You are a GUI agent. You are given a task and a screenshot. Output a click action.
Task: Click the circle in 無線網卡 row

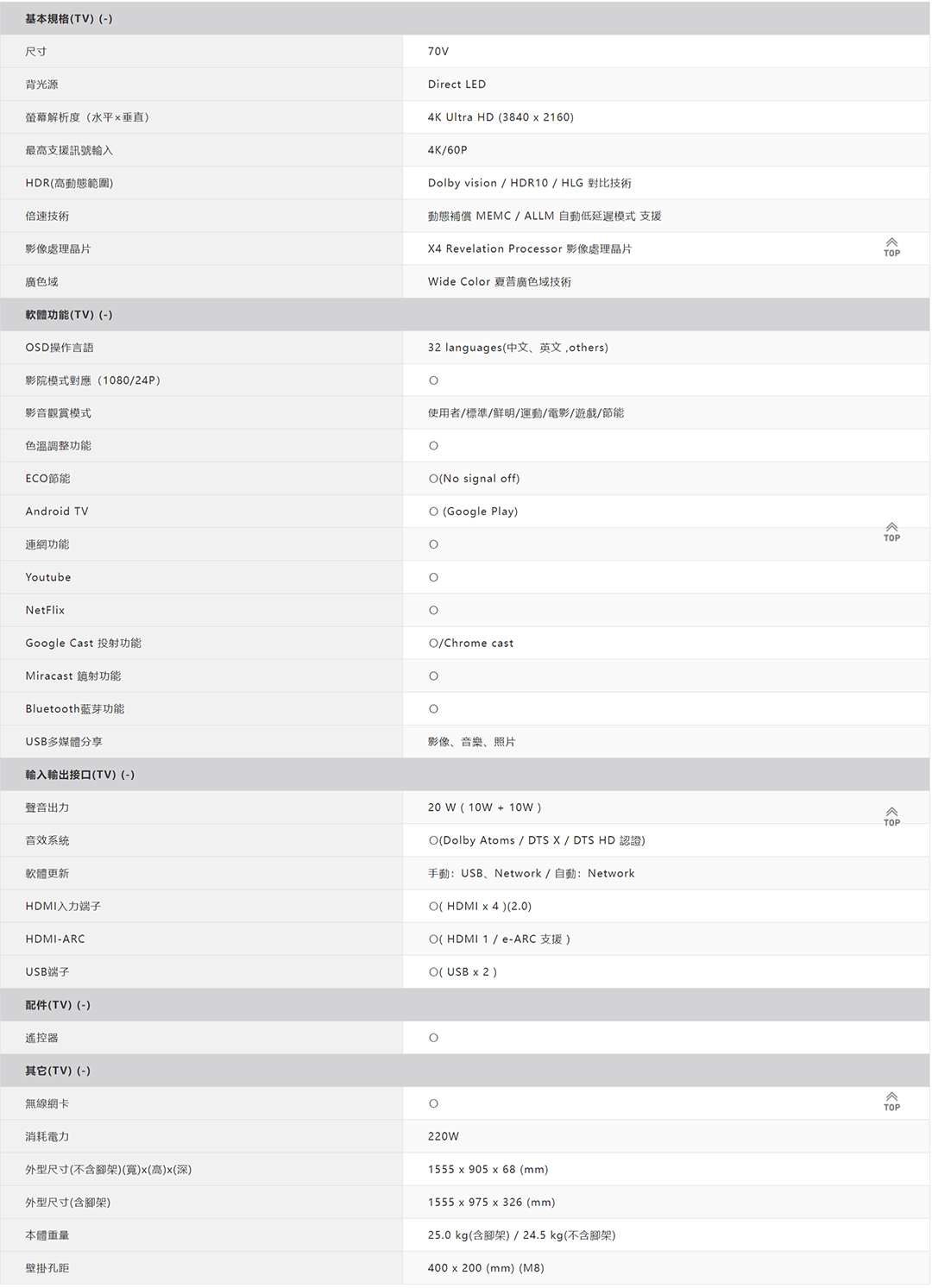(433, 1103)
